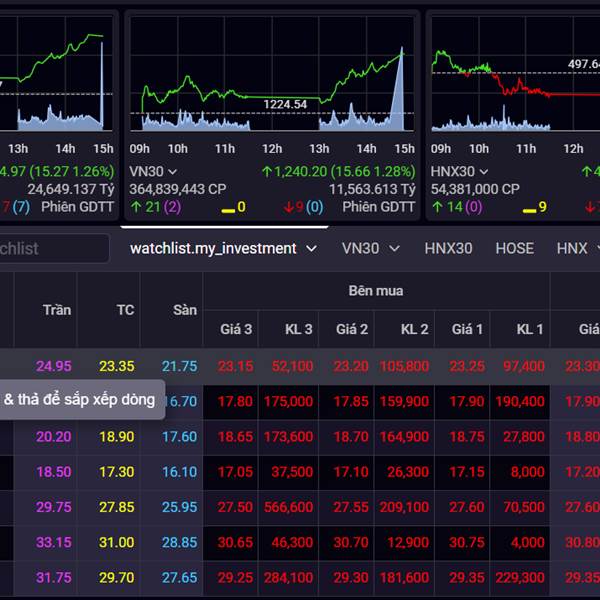Click the KL 2 column header
This screenshot has width=600, height=600.
tap(414, 329)
